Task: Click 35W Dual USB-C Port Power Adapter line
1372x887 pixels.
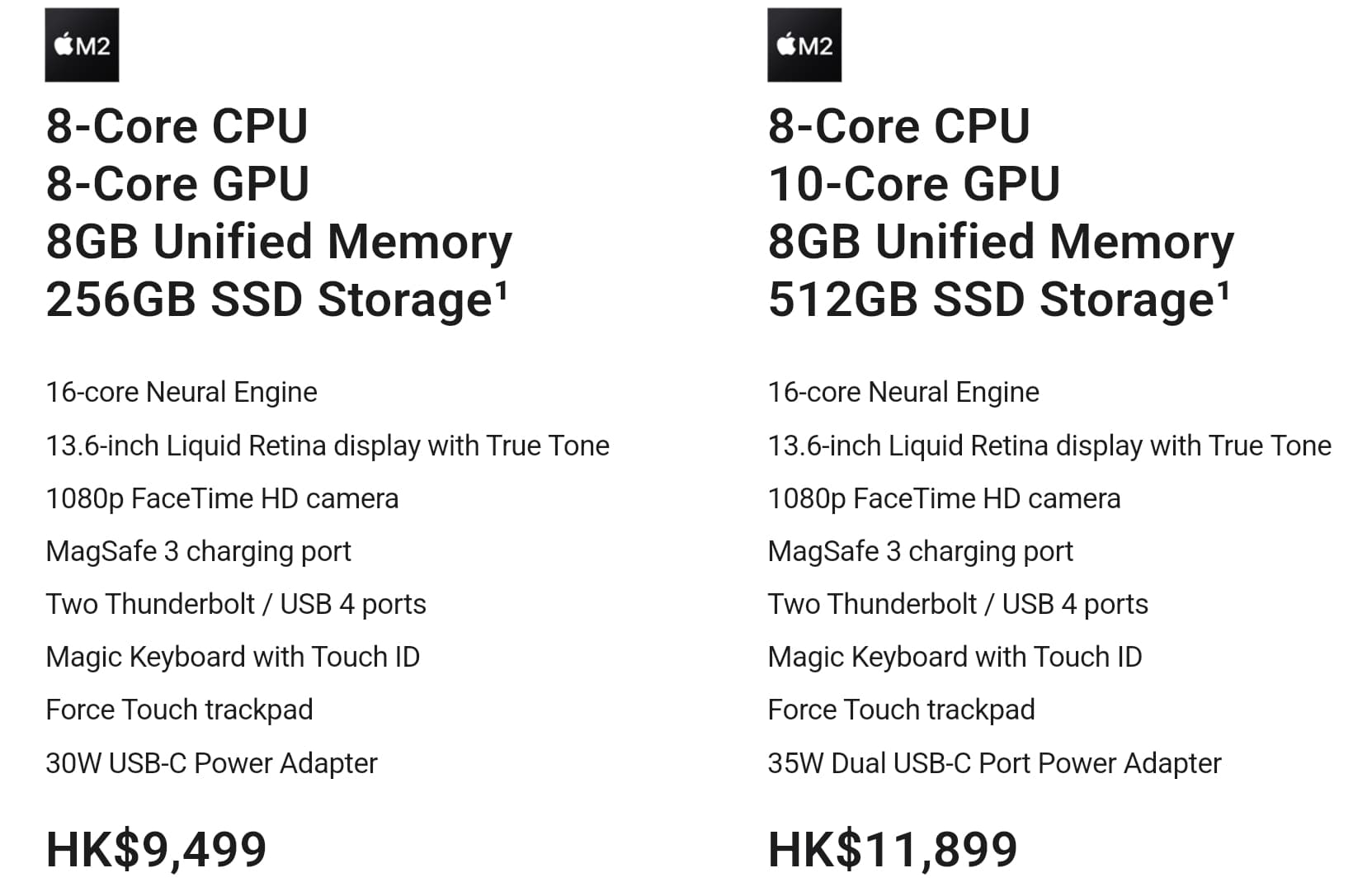Action: pos(994,763)
